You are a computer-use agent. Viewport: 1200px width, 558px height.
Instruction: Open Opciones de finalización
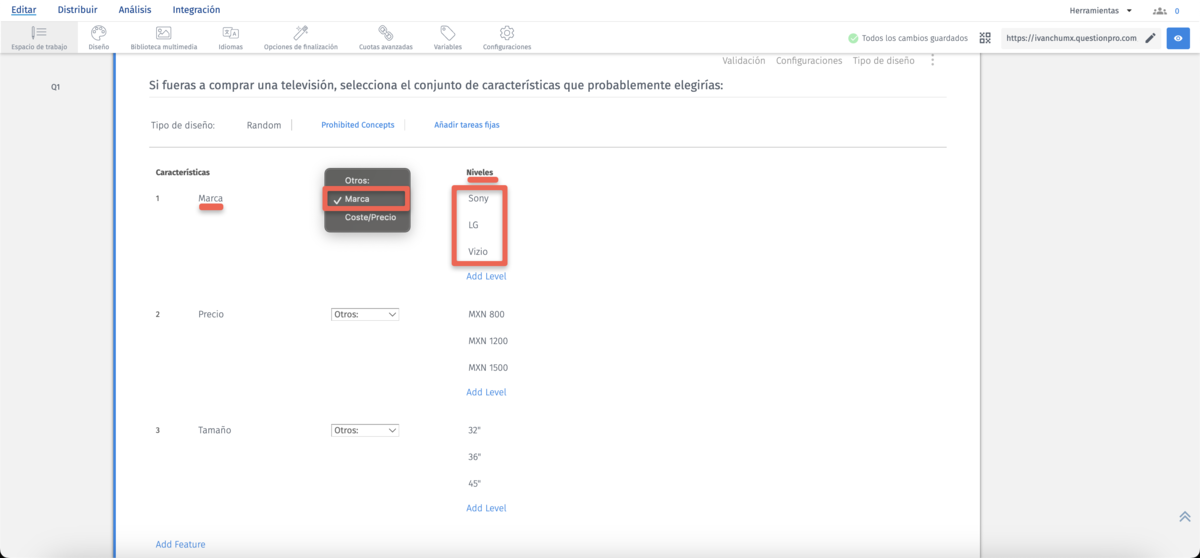pos(300,34)
